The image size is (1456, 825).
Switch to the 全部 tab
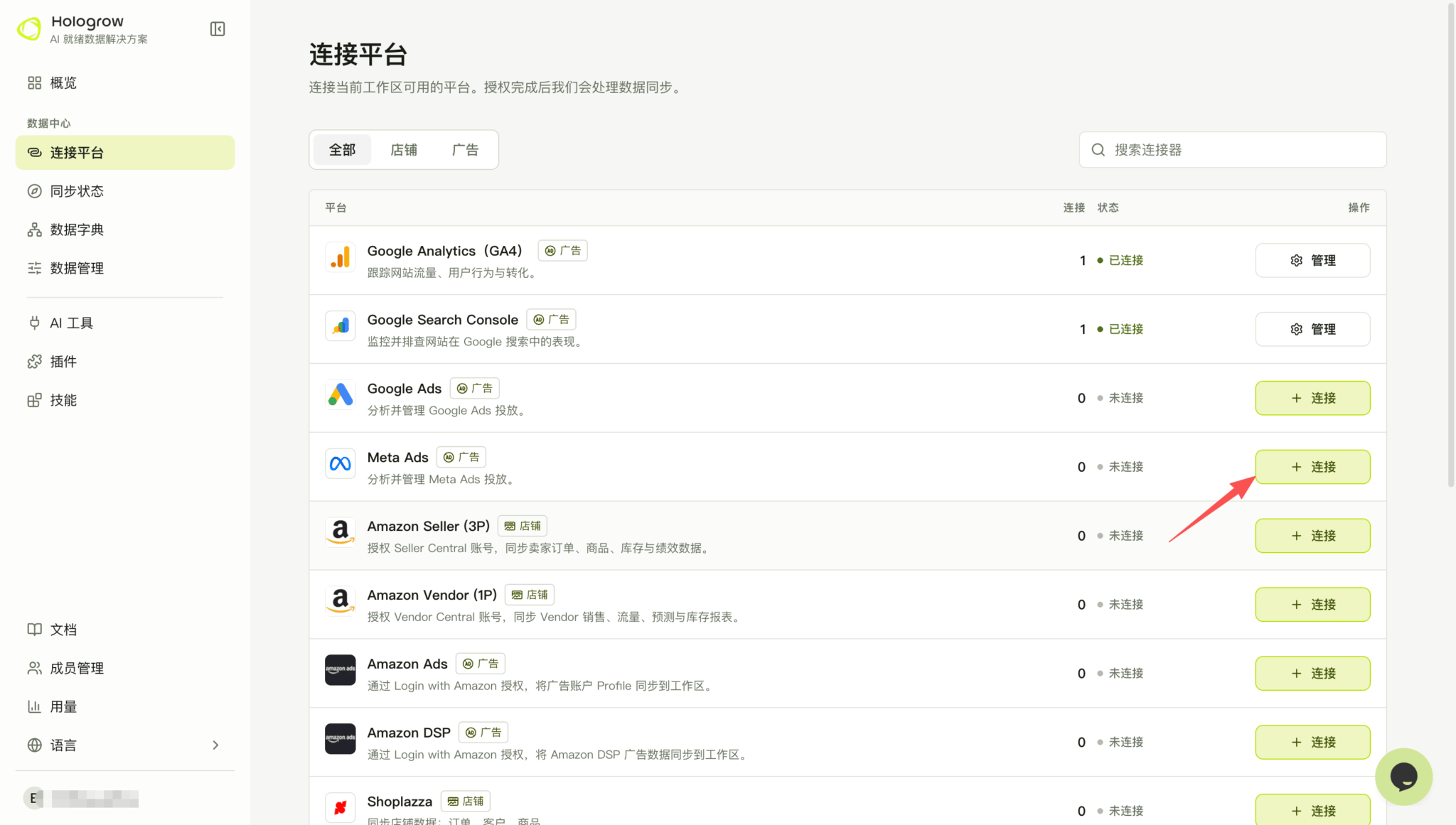tap(342, 150)
